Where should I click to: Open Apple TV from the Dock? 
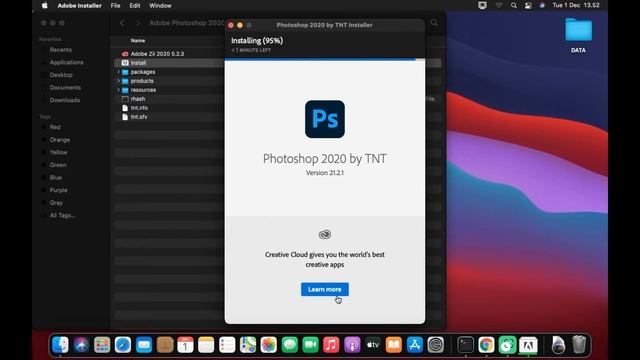coord(373,345)
